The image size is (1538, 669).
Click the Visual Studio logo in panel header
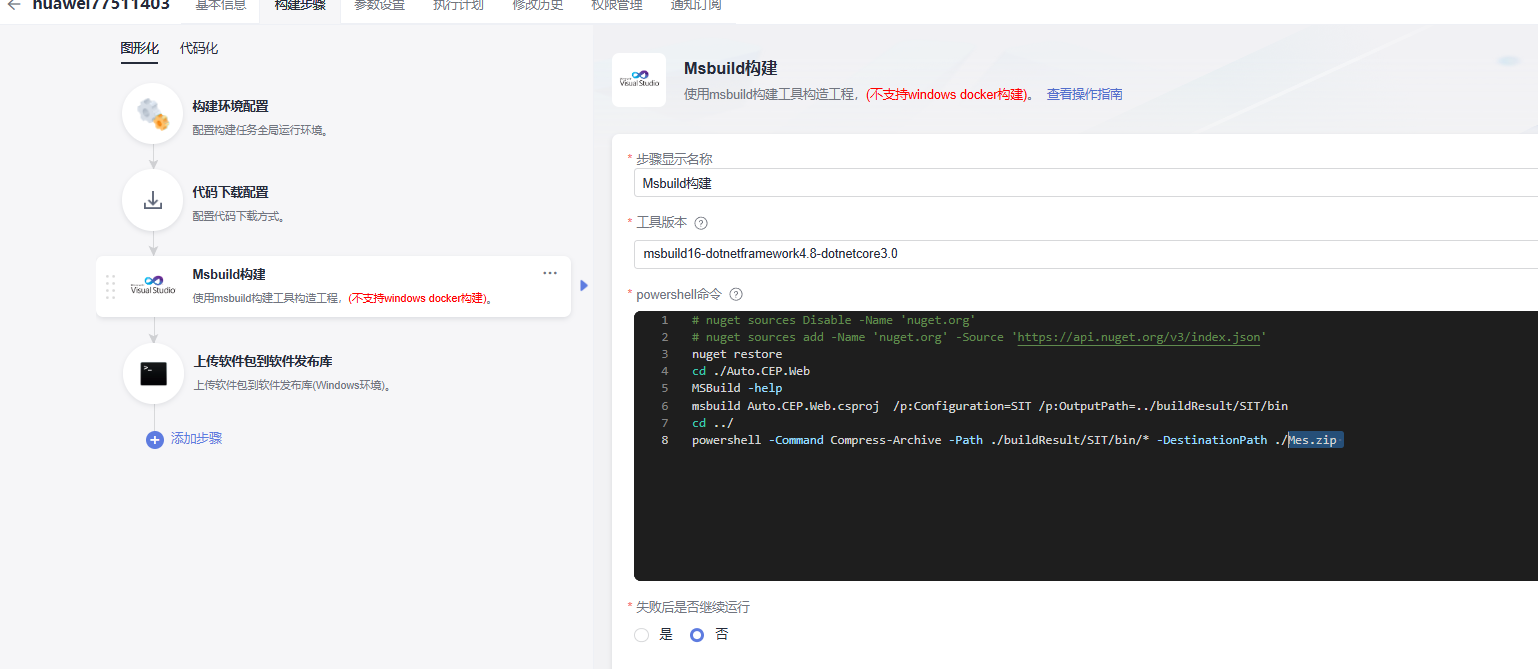pos(638,80)
